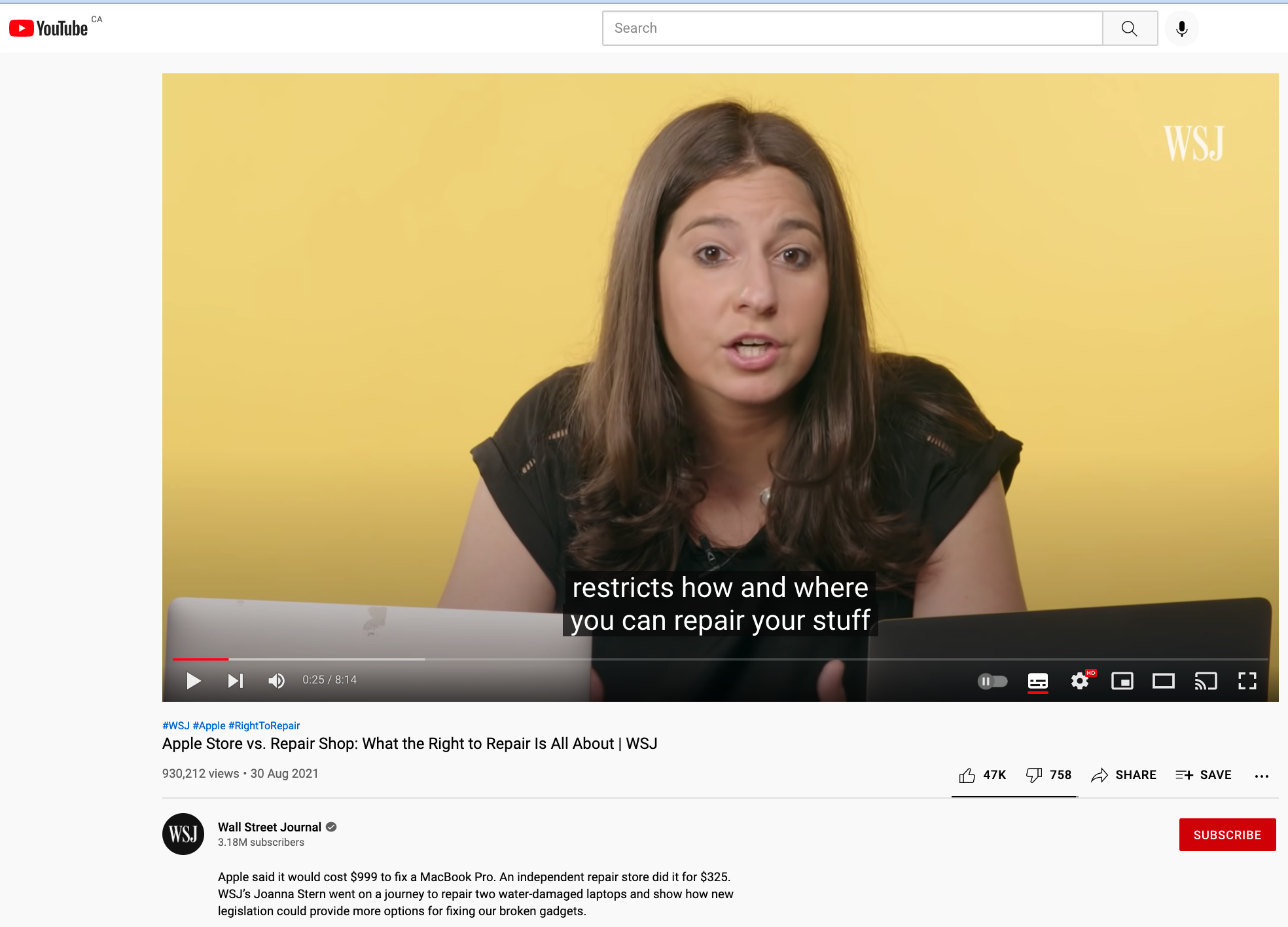
Task: Switch to theater mode
Action: coord(1164,682)
